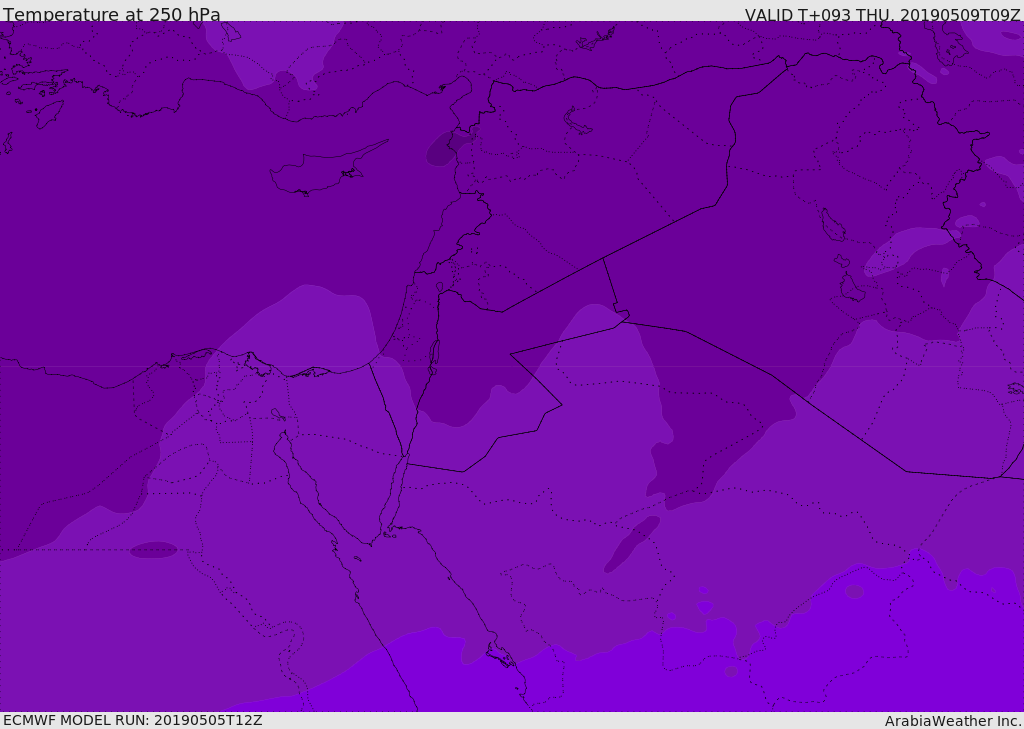Click the 'Temperature at 250 hPa' title

point(112,14)
